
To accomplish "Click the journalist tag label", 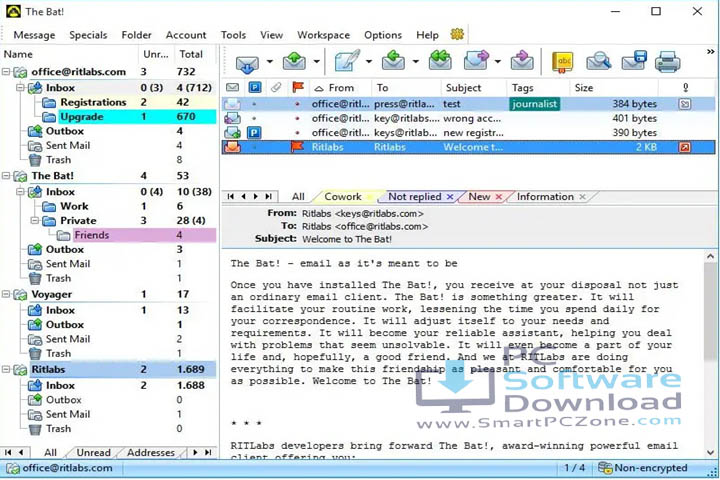I will 534,104.
